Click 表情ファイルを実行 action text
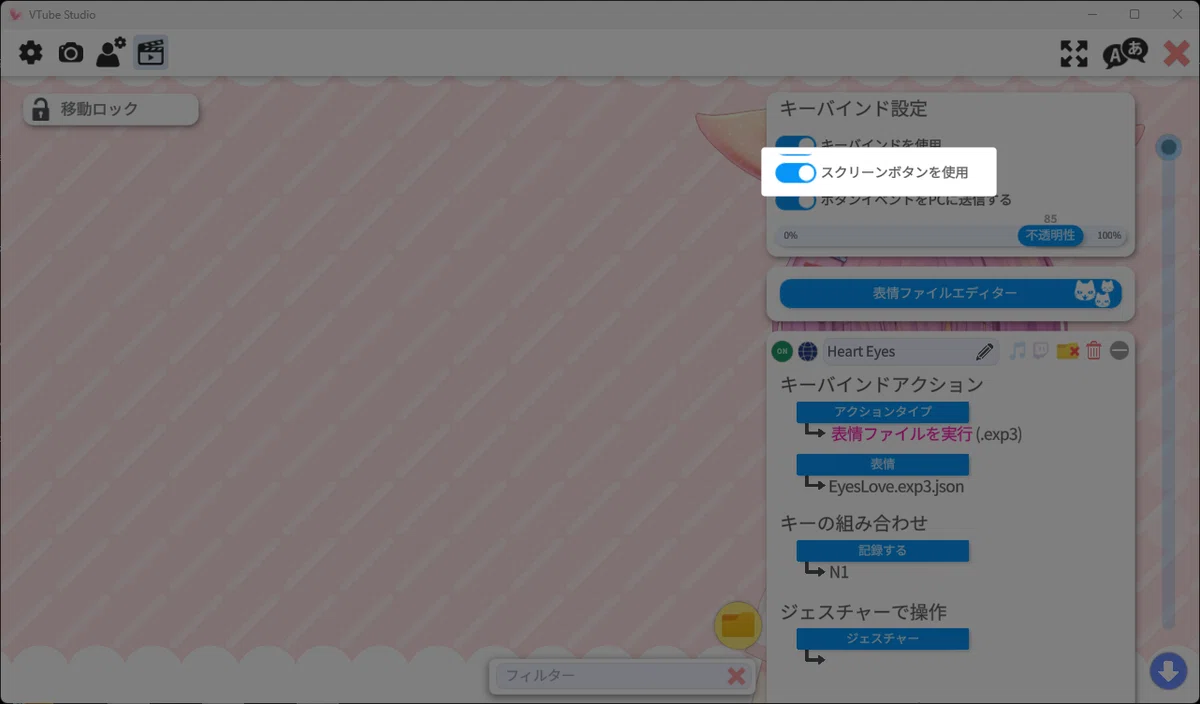The width and height of the screenshot is (1200, 704). pyautogui.click(x=901, y=434)
